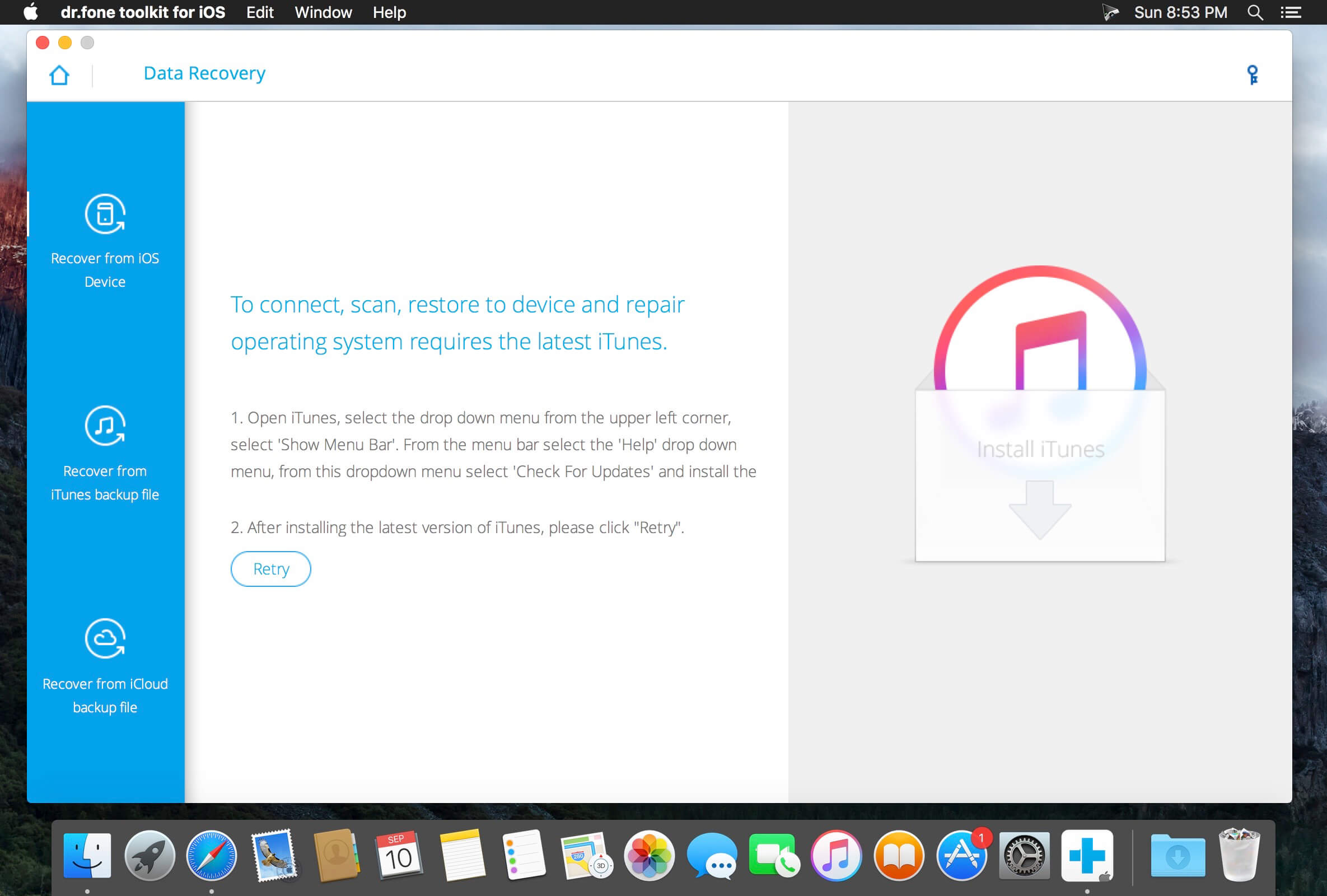Screen dimensions: 1327x896
Task: Click the dr.fone app icon in the Dock
Action: pyautogui.click(x=1087, y=856)
